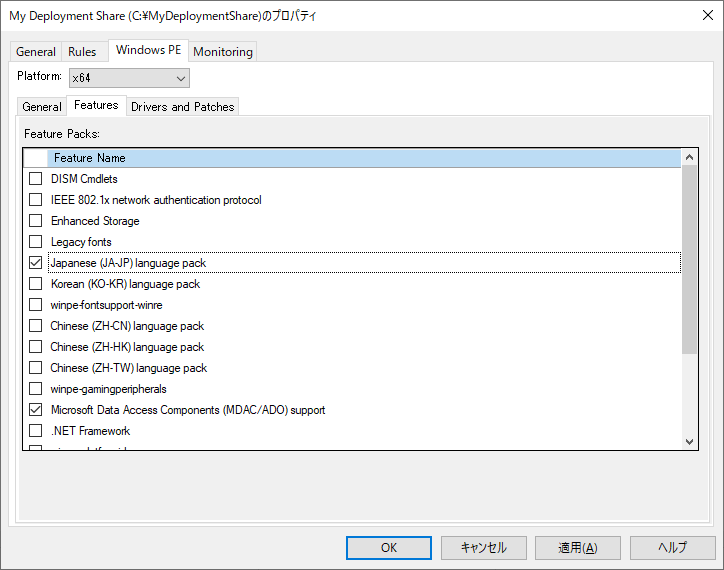724x570 pixels.
Task: Click the scroll up arrow of feature list
Action: [689, 158]
